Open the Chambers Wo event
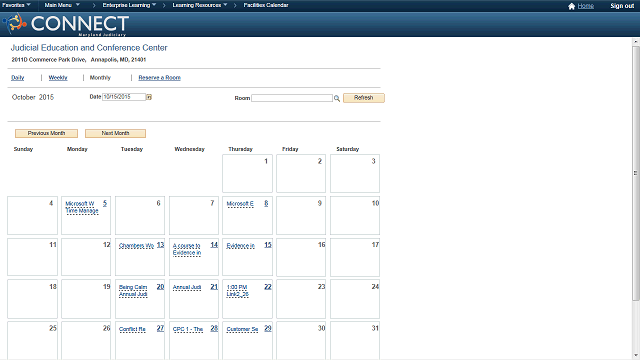The height and width of the screenshot is (360, 640). point(136,246)
